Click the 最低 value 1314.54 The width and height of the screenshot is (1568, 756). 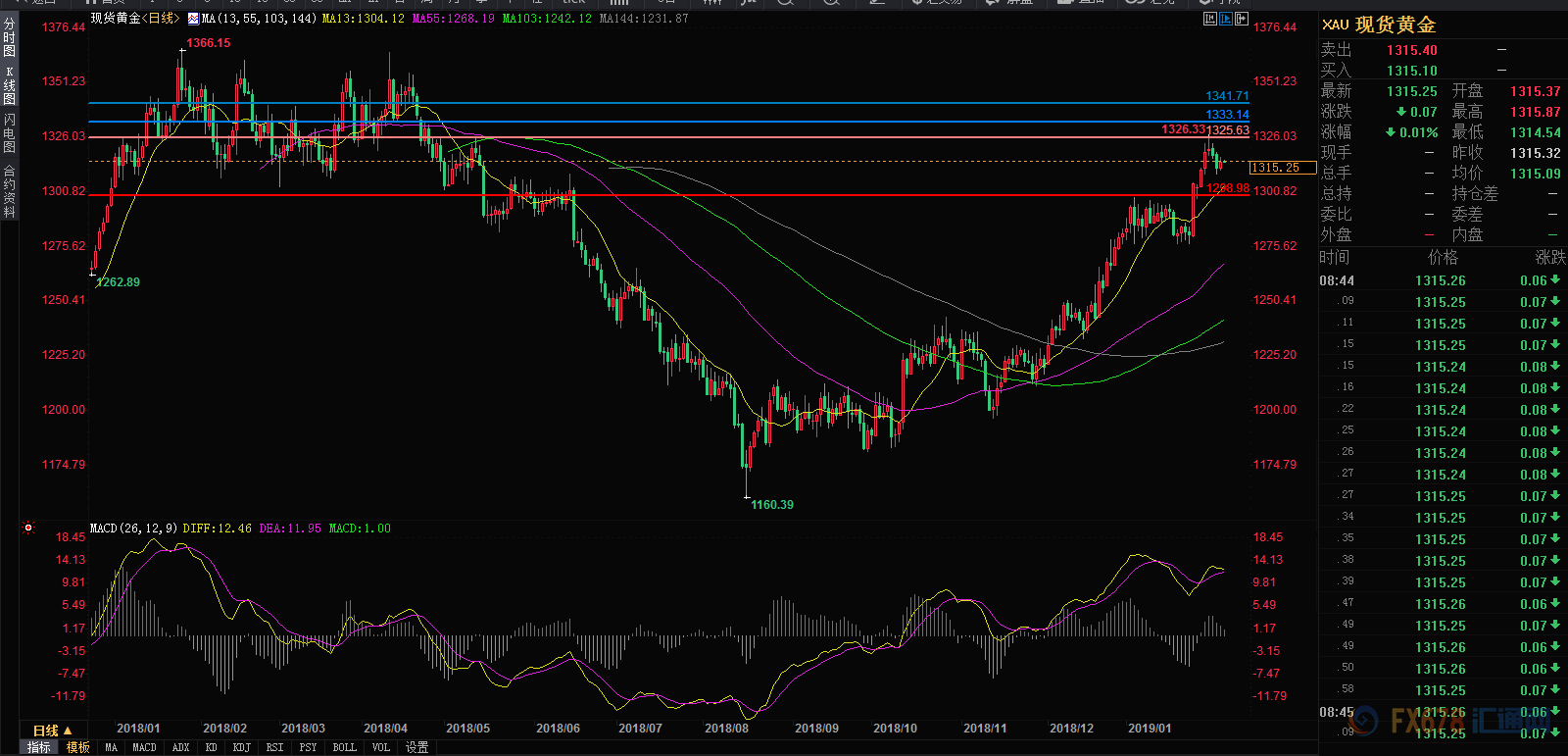pyautogui.click(x=1535, y=132)
